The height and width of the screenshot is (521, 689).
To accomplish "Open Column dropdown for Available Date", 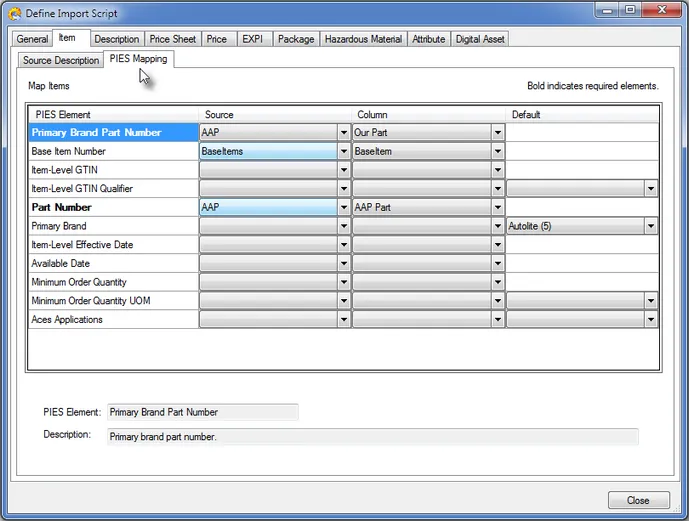I will click(x=498, y=264).
